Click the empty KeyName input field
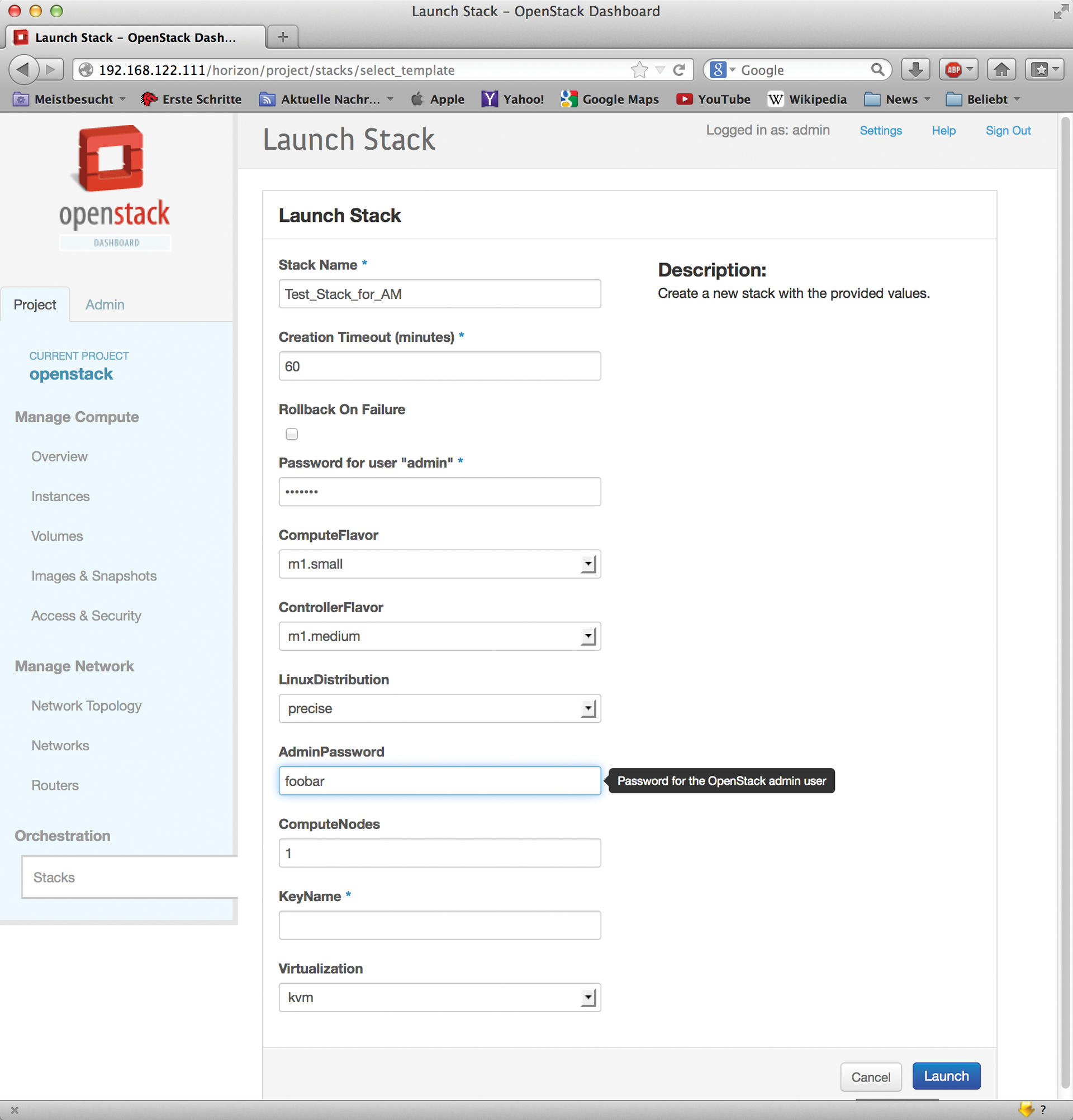1073x1120 pixels. [439, 925]
